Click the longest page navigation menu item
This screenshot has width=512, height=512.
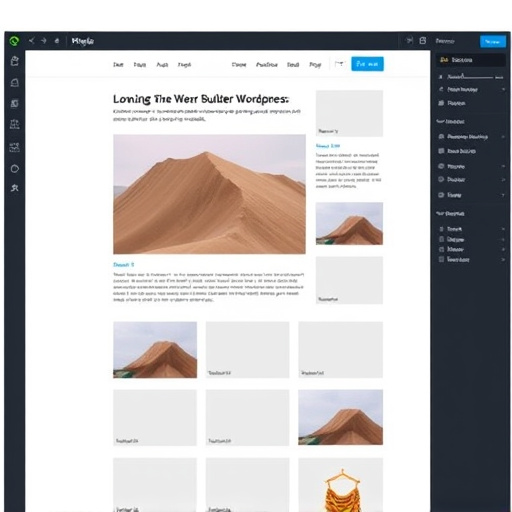coord(267,65)
